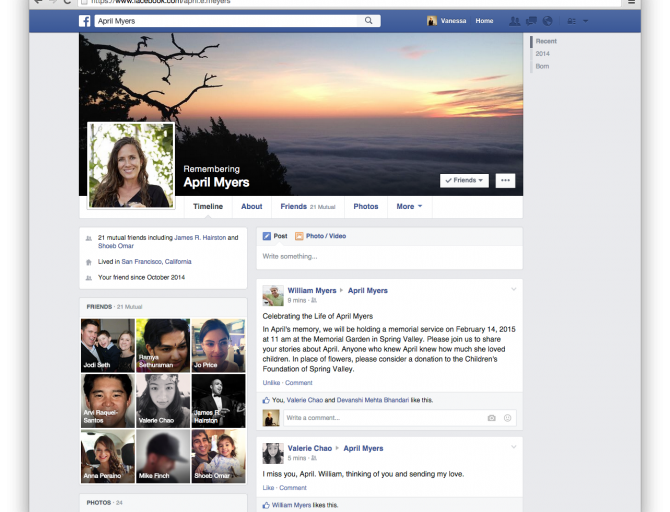
Task: Switch to the Photos tab
Action: [366, 207]
